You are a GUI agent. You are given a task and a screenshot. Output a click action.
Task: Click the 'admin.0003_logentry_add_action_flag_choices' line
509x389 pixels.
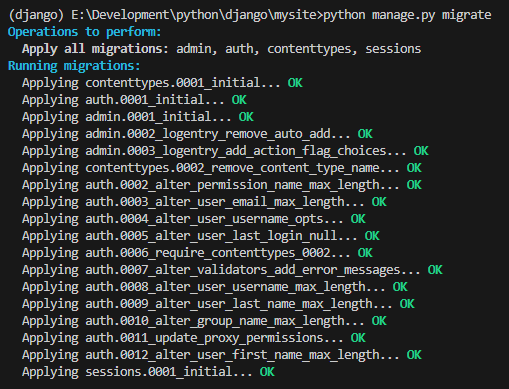pos(225,151)
